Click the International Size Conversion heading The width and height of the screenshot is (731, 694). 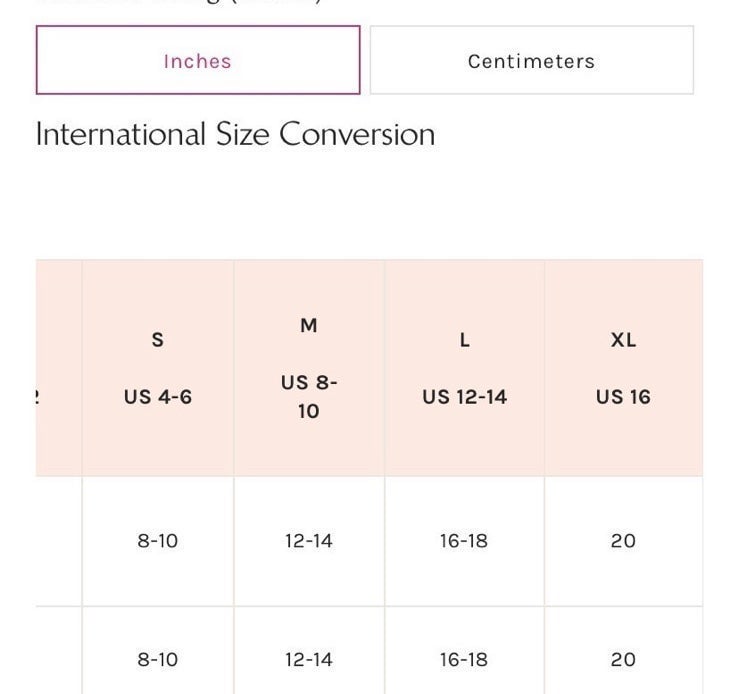[x=235, y=134]
